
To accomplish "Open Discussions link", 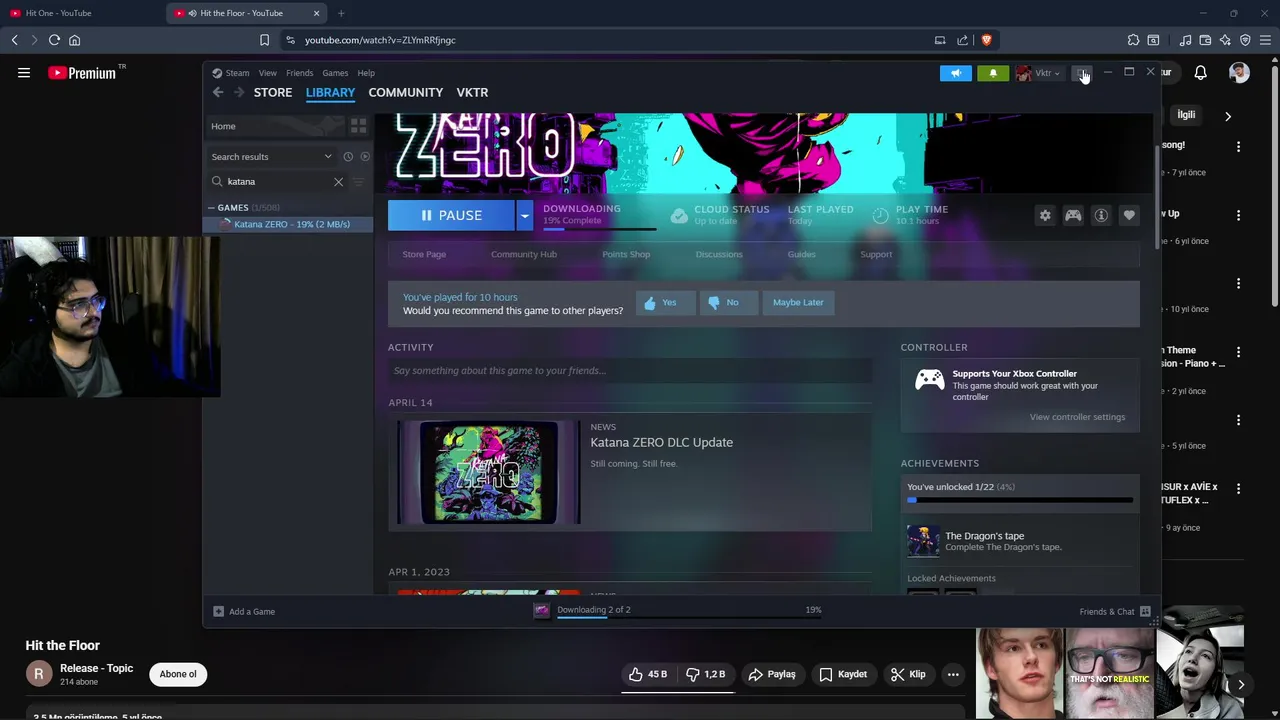I will [x=719, y=254].
